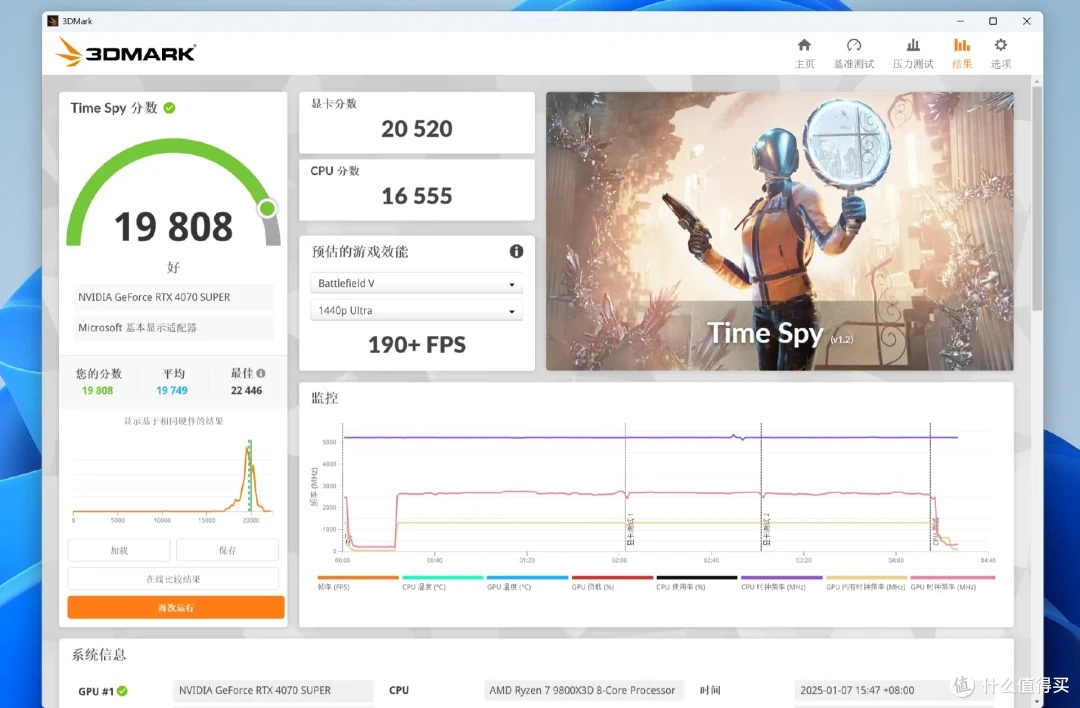1080x708 pixels.
Task: Click NVIDIA GeForce RTX 4070 SUPER under the score gauge
Action: pyautogui.click(x=173, y=297)
